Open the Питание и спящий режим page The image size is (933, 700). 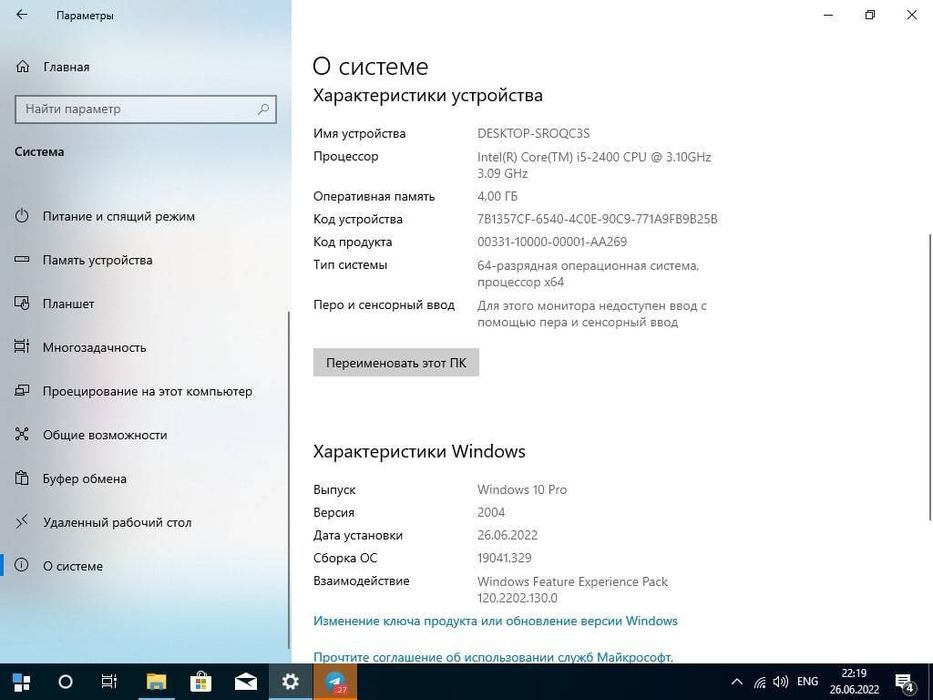point(118,216)
